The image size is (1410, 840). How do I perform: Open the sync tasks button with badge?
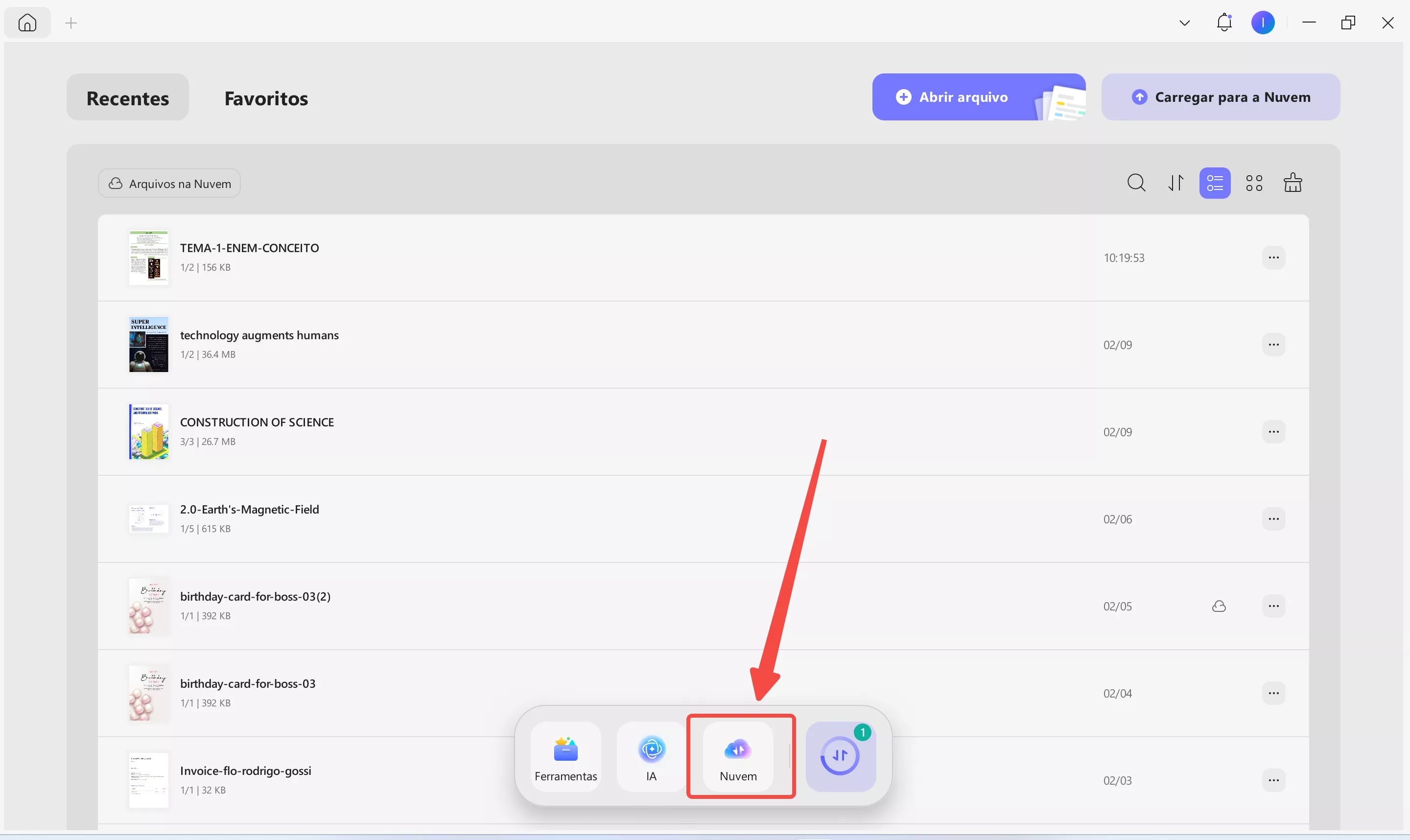840,756
